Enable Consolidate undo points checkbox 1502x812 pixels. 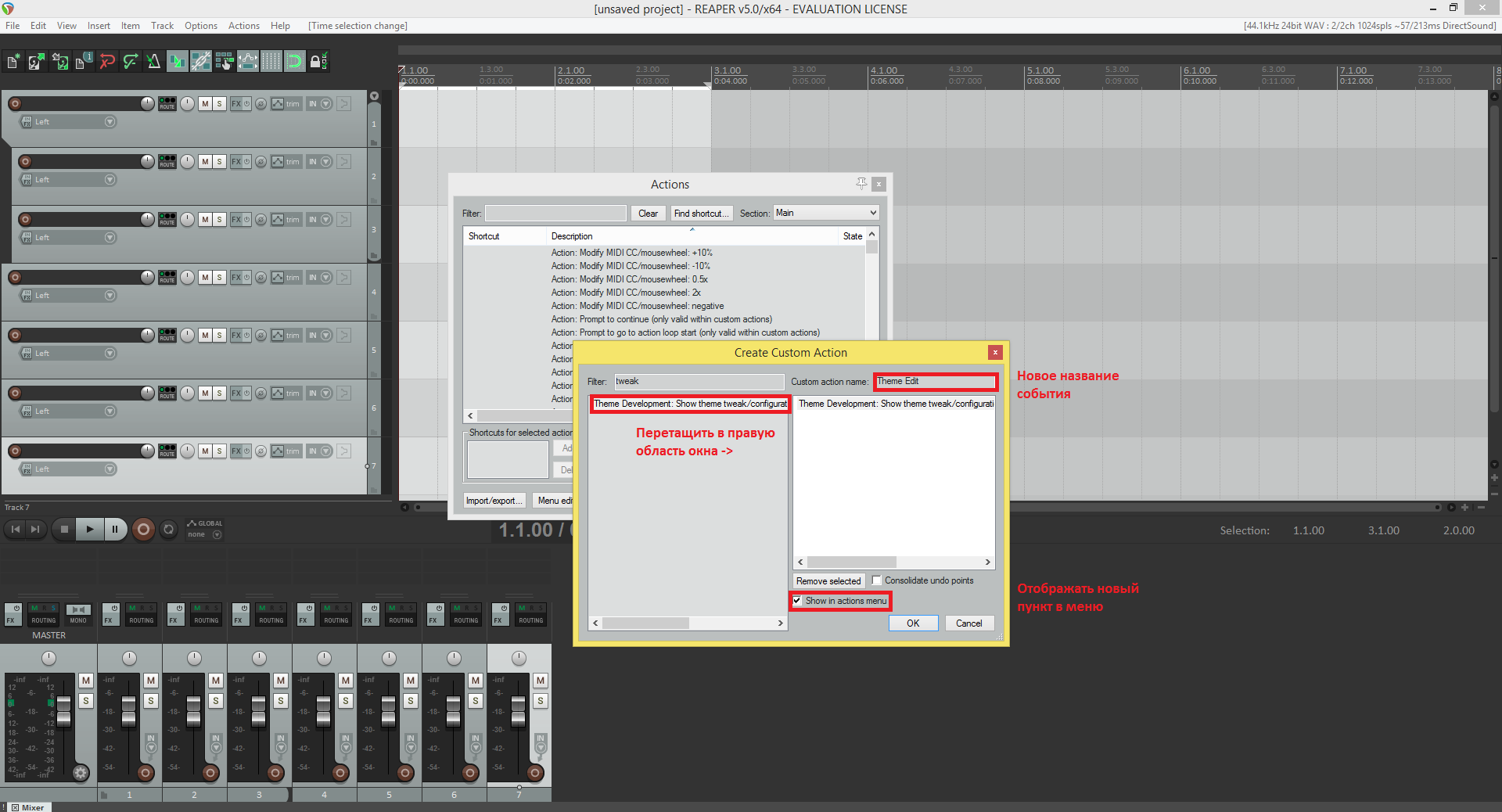coord(877,580)
